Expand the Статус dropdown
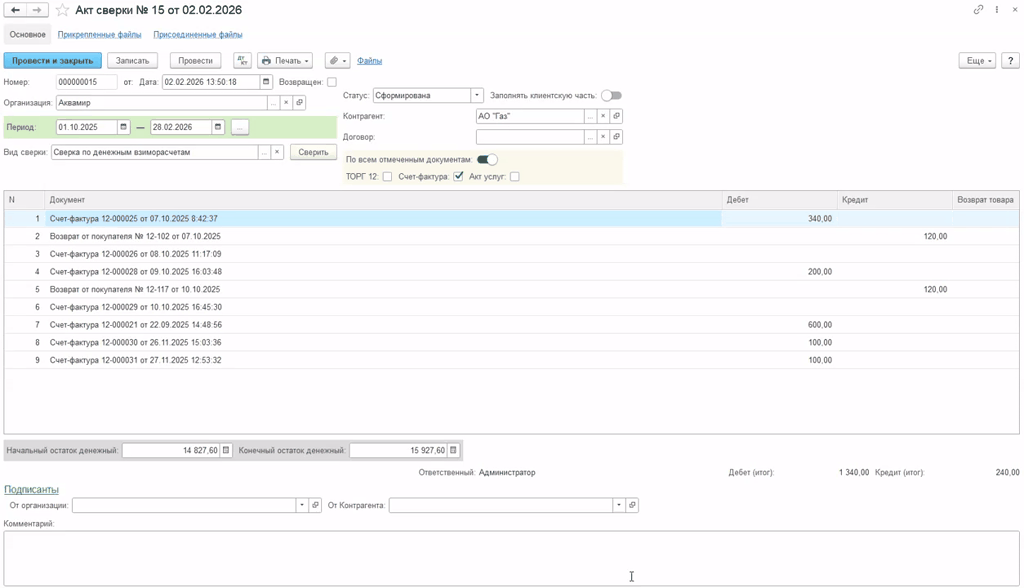This screenshot has width=1024, height=588. pyautogui.click(x=477, y=96)
